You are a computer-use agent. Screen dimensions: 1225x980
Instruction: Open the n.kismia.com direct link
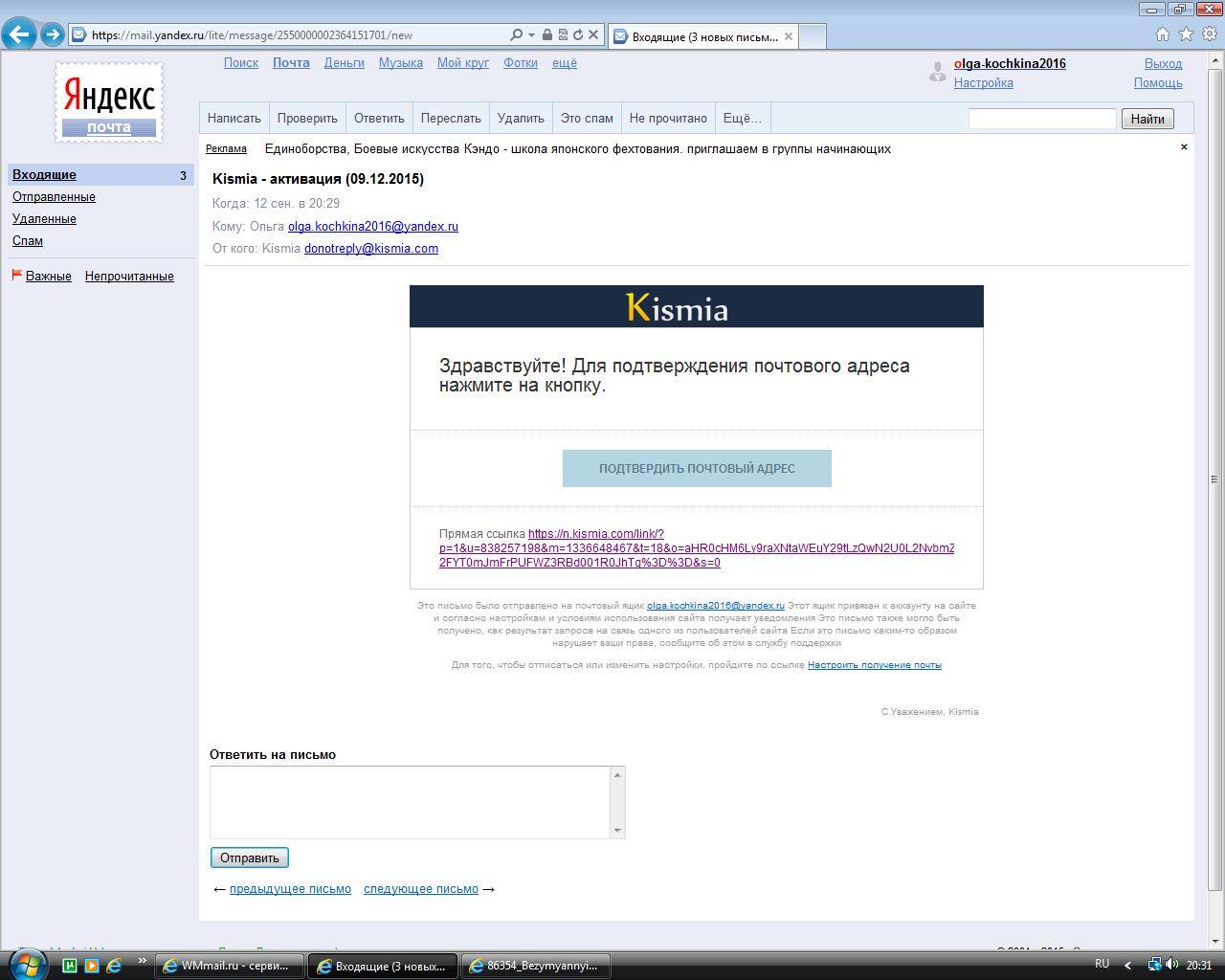pos(697,548)
